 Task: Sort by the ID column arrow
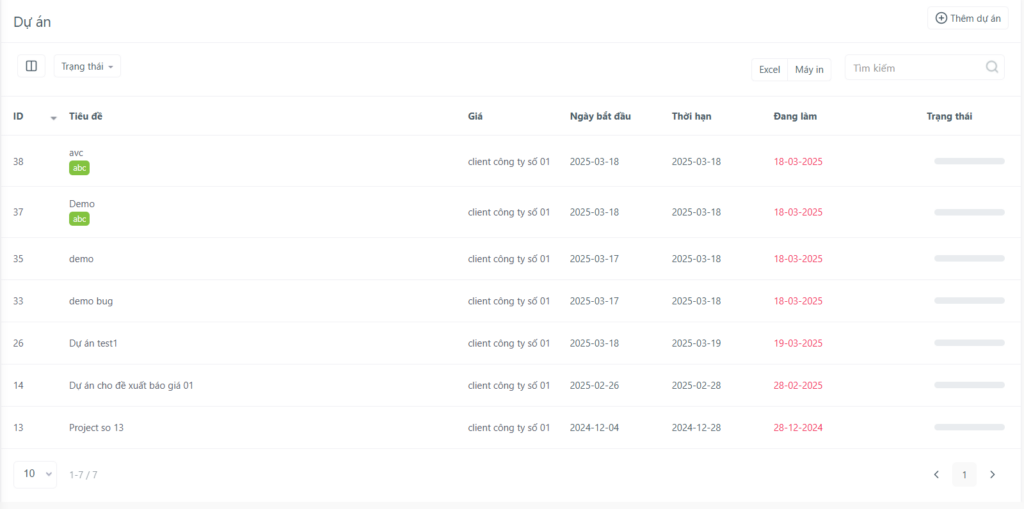54,118
